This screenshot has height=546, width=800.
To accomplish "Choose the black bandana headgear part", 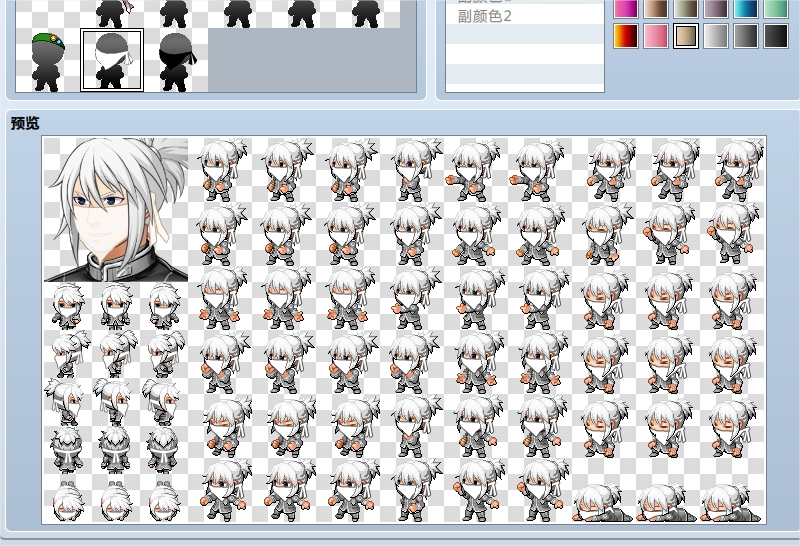I will [176, 60].
